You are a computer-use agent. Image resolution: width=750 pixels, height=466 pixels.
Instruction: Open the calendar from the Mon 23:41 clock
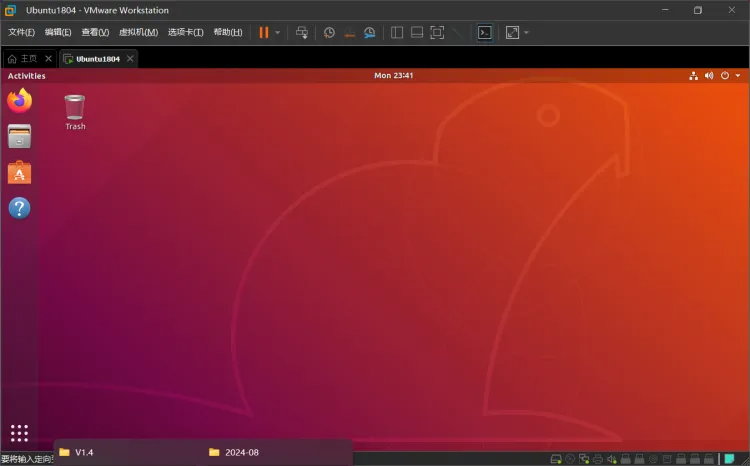pos(393,75)
